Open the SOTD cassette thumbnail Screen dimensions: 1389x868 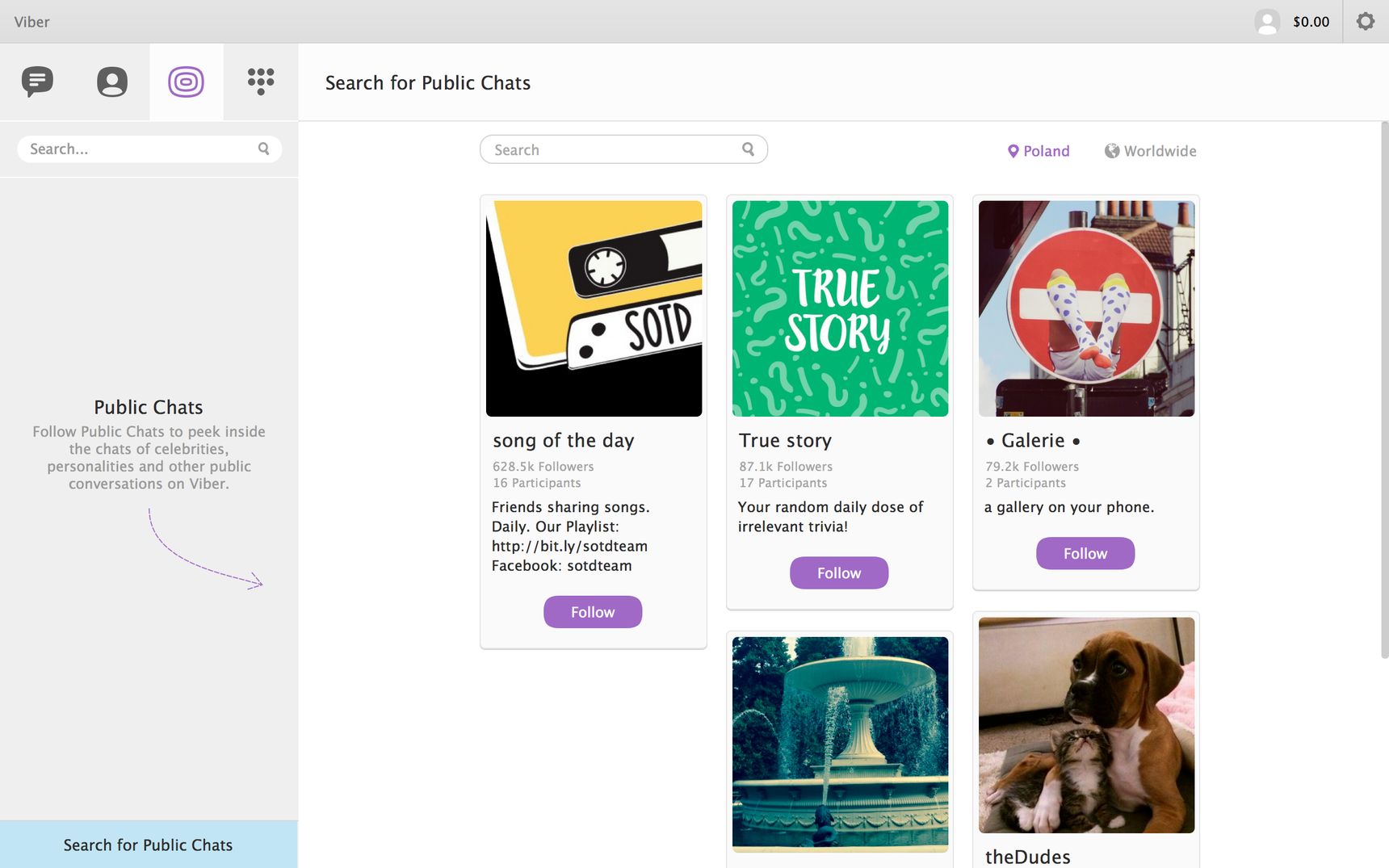click(x=594, y=308)
